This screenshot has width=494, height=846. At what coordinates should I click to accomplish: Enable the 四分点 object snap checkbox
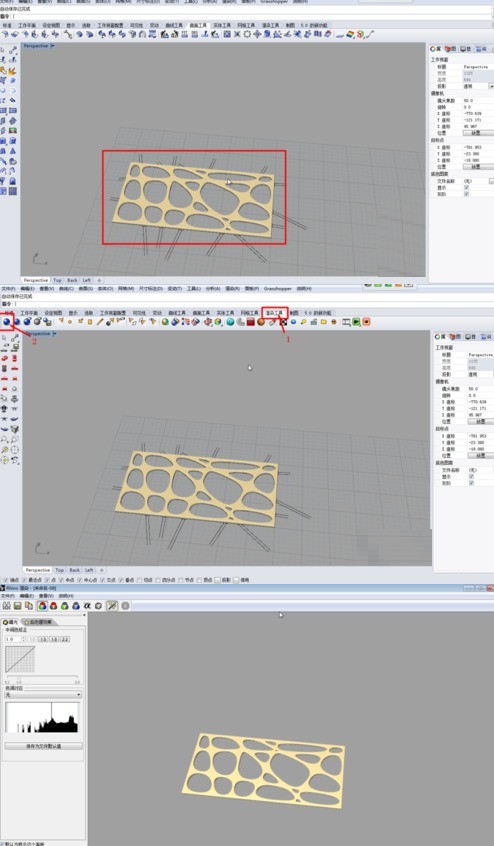[x=158, y=580]
